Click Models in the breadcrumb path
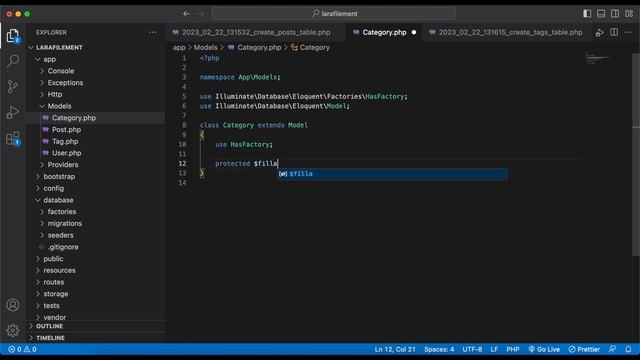This screenshot has height=360, width=640. (x=205, y=47)
